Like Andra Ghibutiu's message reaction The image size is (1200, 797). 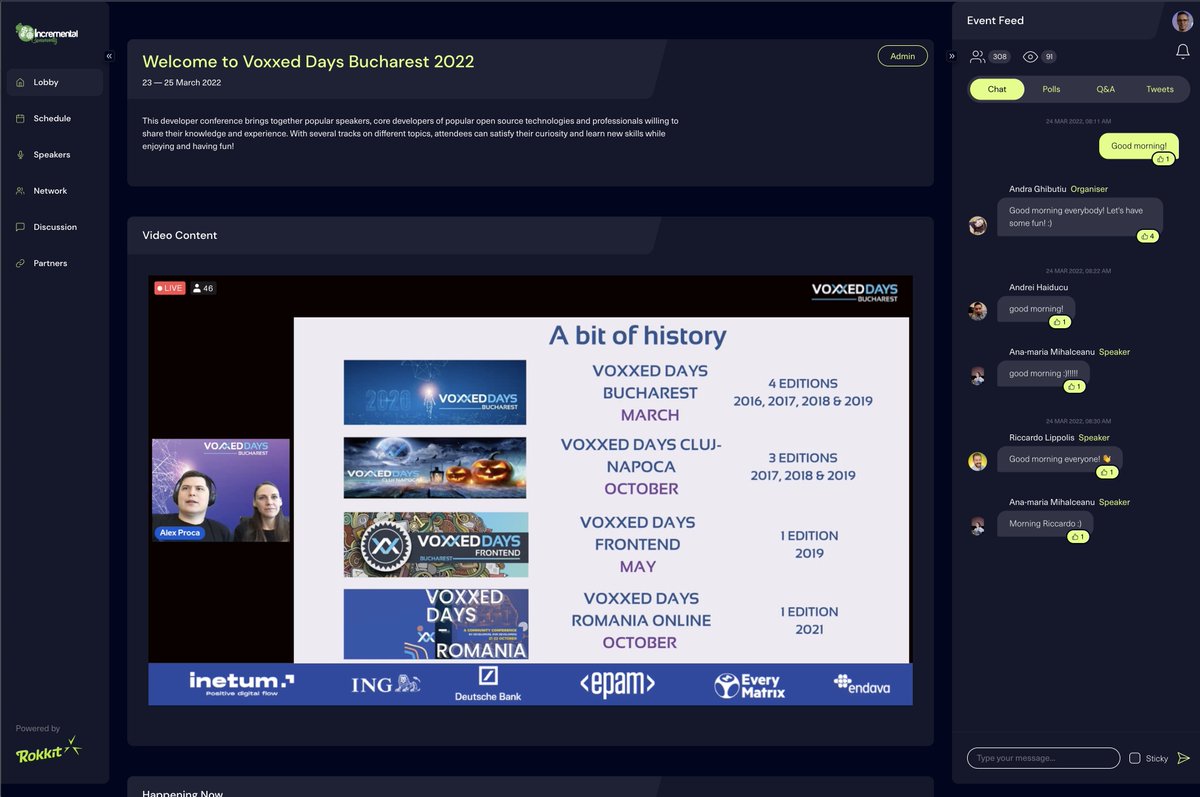[1147, 236]
